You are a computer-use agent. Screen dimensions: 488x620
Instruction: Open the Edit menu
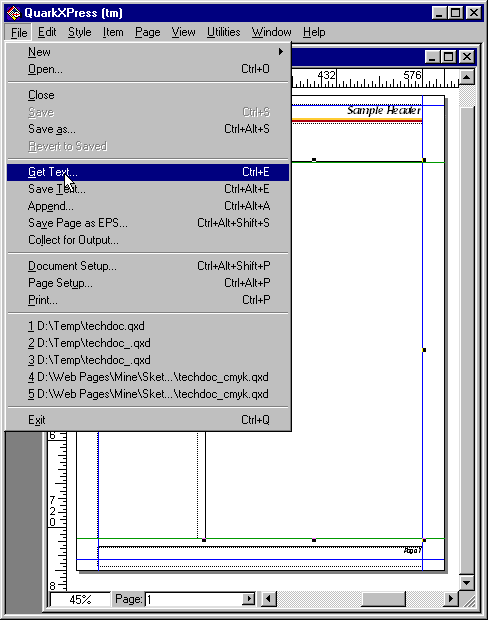click(x=47, y=32)
